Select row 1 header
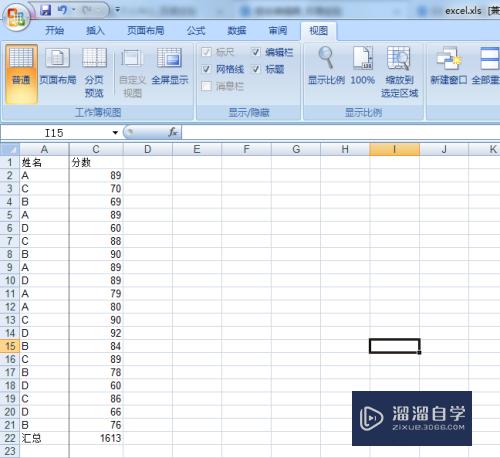Viewport: 500px width, 458px height. [10, 162]
